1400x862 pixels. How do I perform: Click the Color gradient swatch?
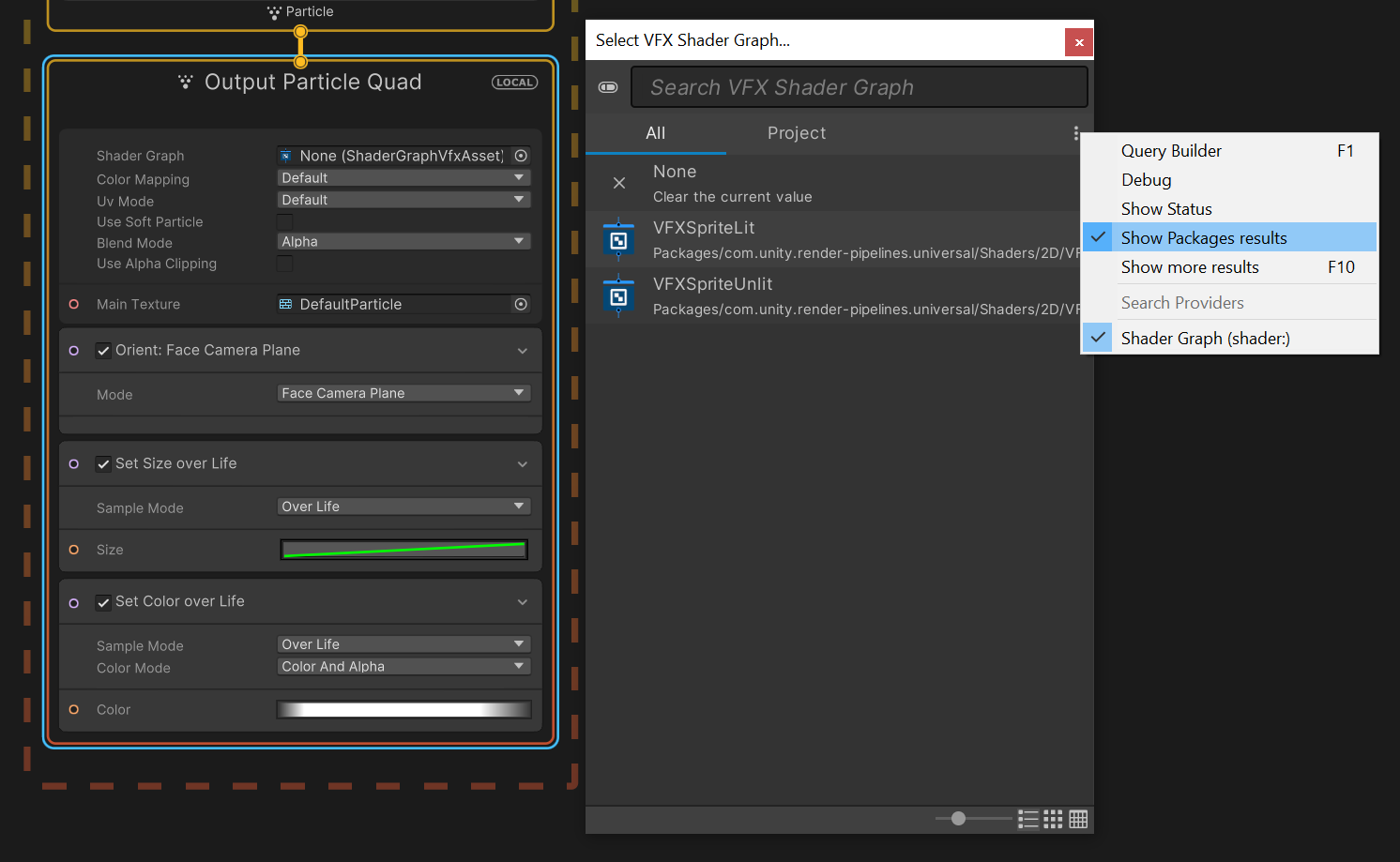403,710
